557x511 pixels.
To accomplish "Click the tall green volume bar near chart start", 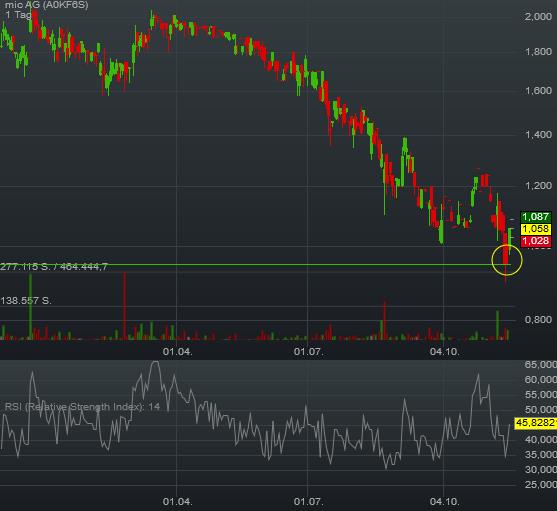I will (31, 307).
